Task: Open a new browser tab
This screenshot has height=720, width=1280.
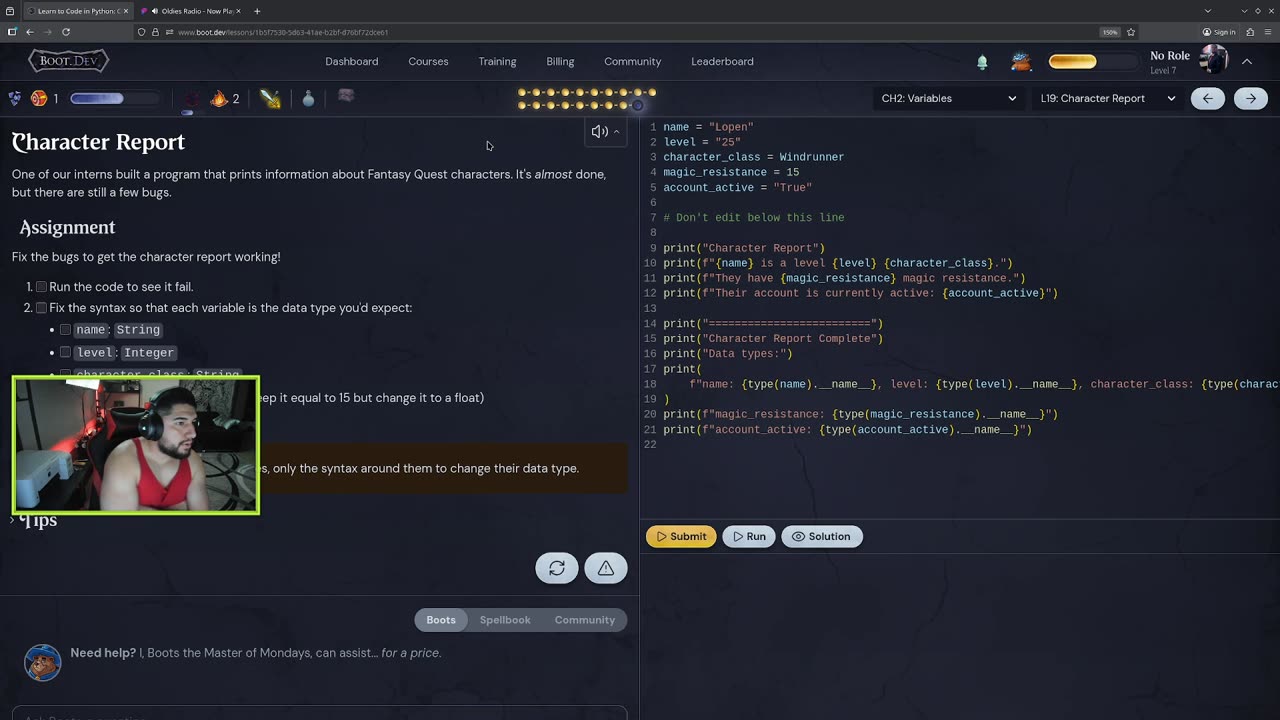Action: click(257, 11)
